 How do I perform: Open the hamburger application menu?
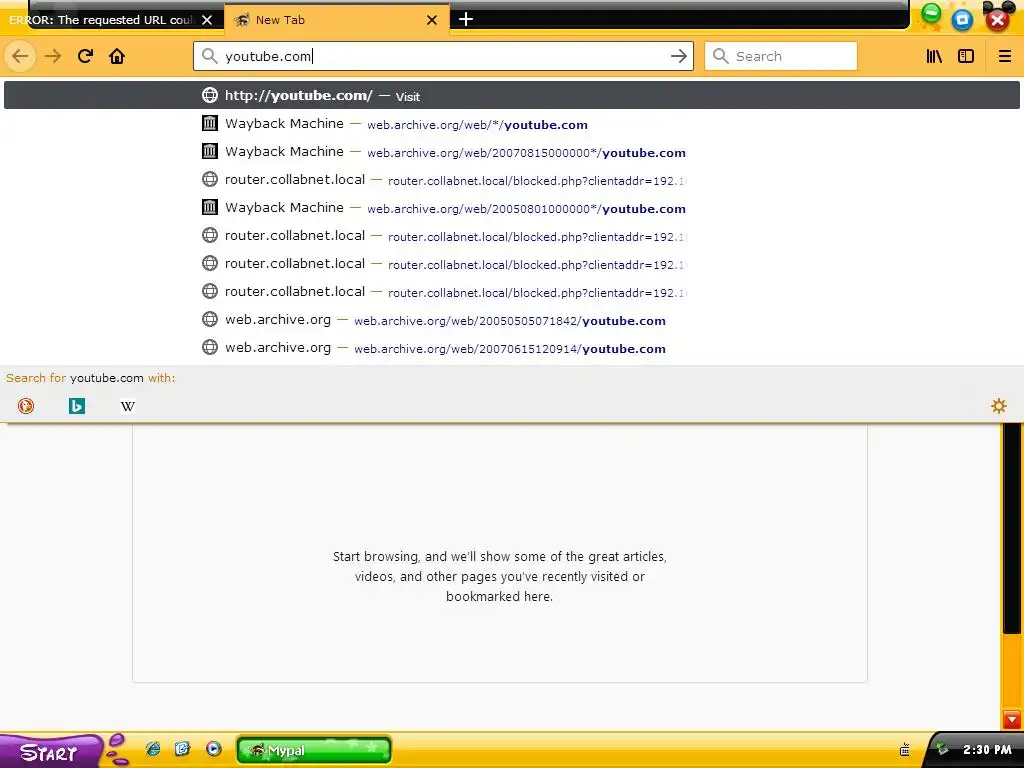1004,56
